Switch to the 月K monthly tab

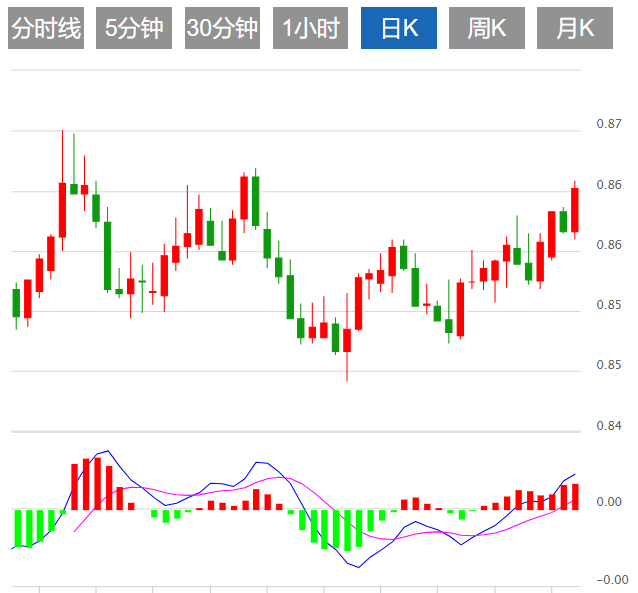coord(575,28)
